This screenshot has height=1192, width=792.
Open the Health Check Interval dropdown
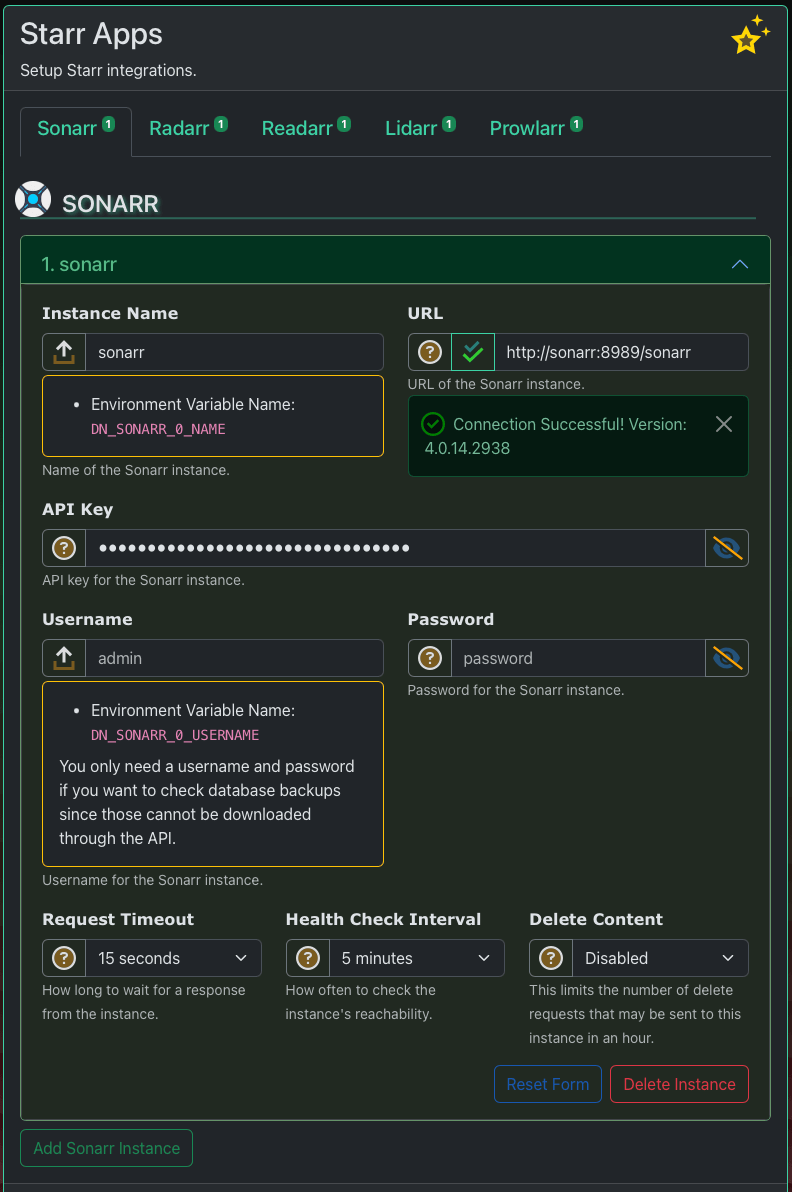click(416, 958)
